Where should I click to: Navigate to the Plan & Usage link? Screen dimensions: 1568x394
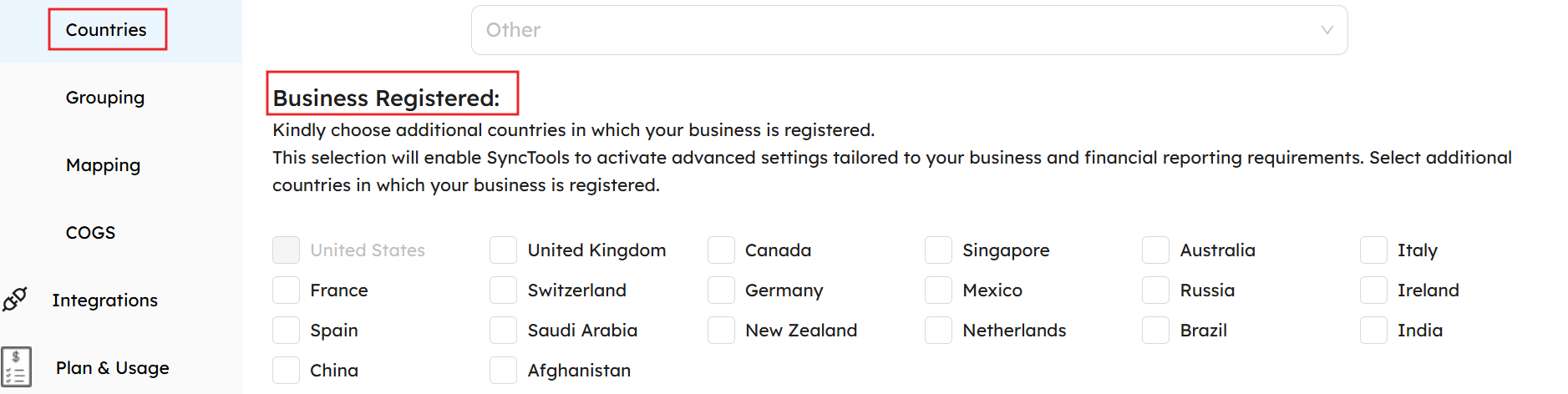click(112, 368)
